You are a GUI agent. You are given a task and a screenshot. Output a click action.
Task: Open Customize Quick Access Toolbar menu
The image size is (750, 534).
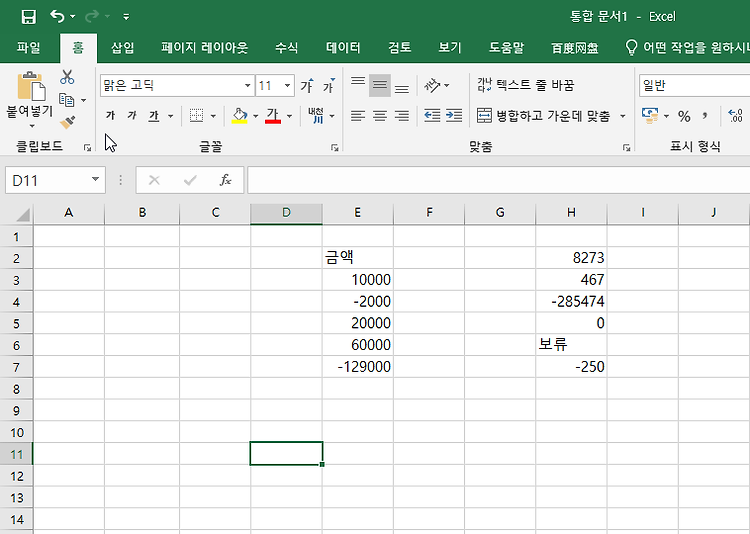(126, 17)
